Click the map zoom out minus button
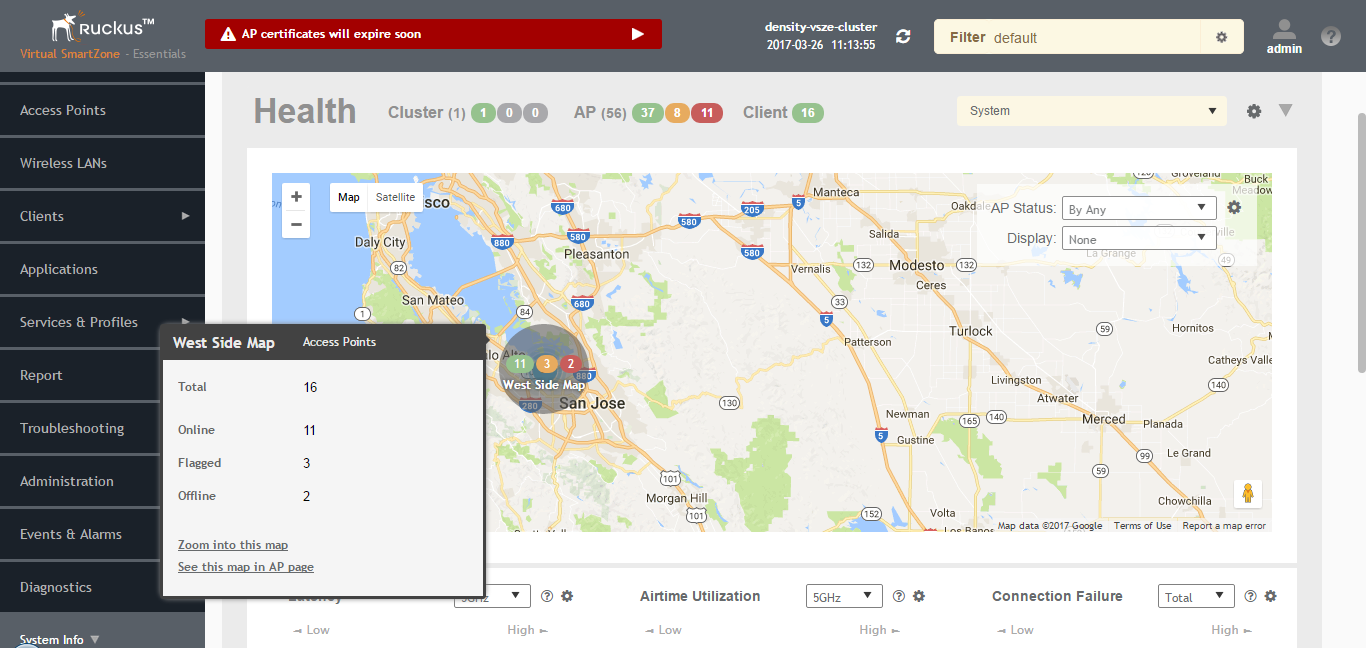The image size is (1366, 648). tap(296, 224)
